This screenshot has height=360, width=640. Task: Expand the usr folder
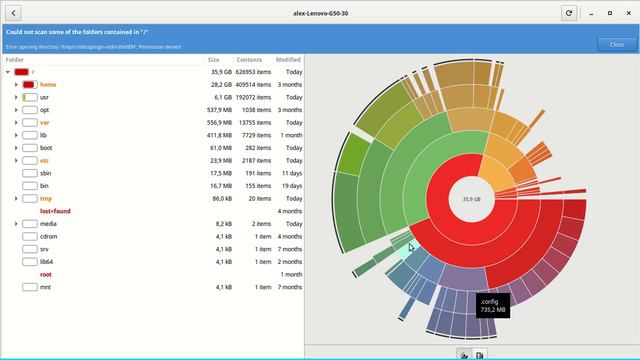pyautogui.click(x=16, y=97)
